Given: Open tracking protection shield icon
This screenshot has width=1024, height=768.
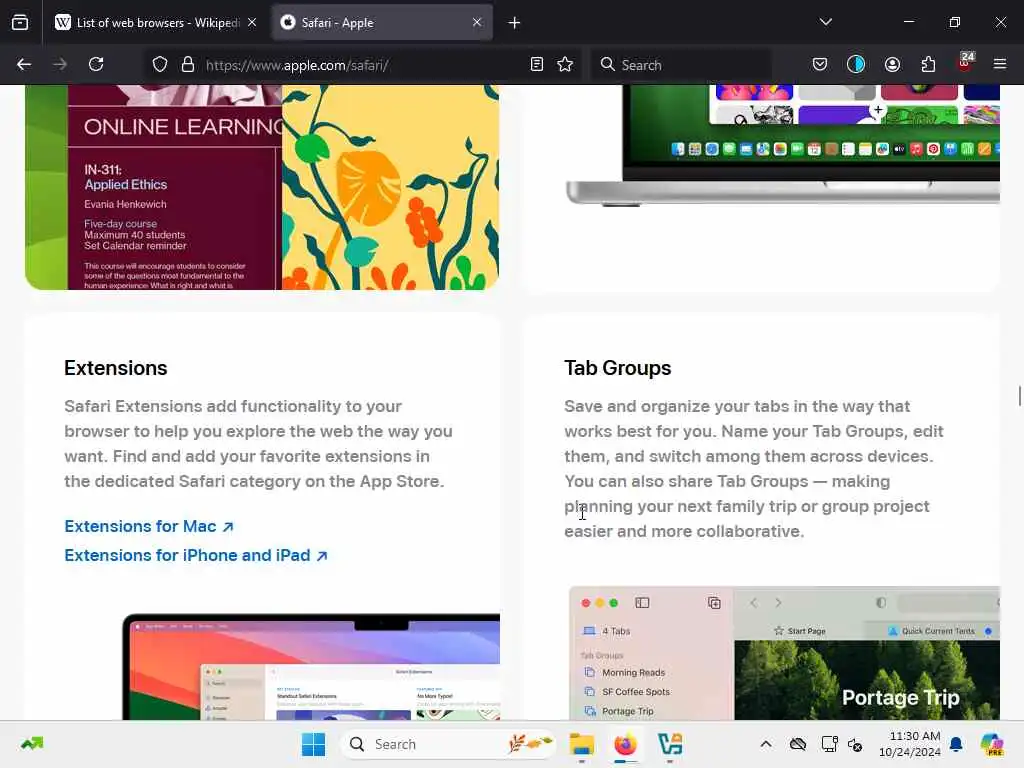Looking at the screenshot, I should (160, 64).
